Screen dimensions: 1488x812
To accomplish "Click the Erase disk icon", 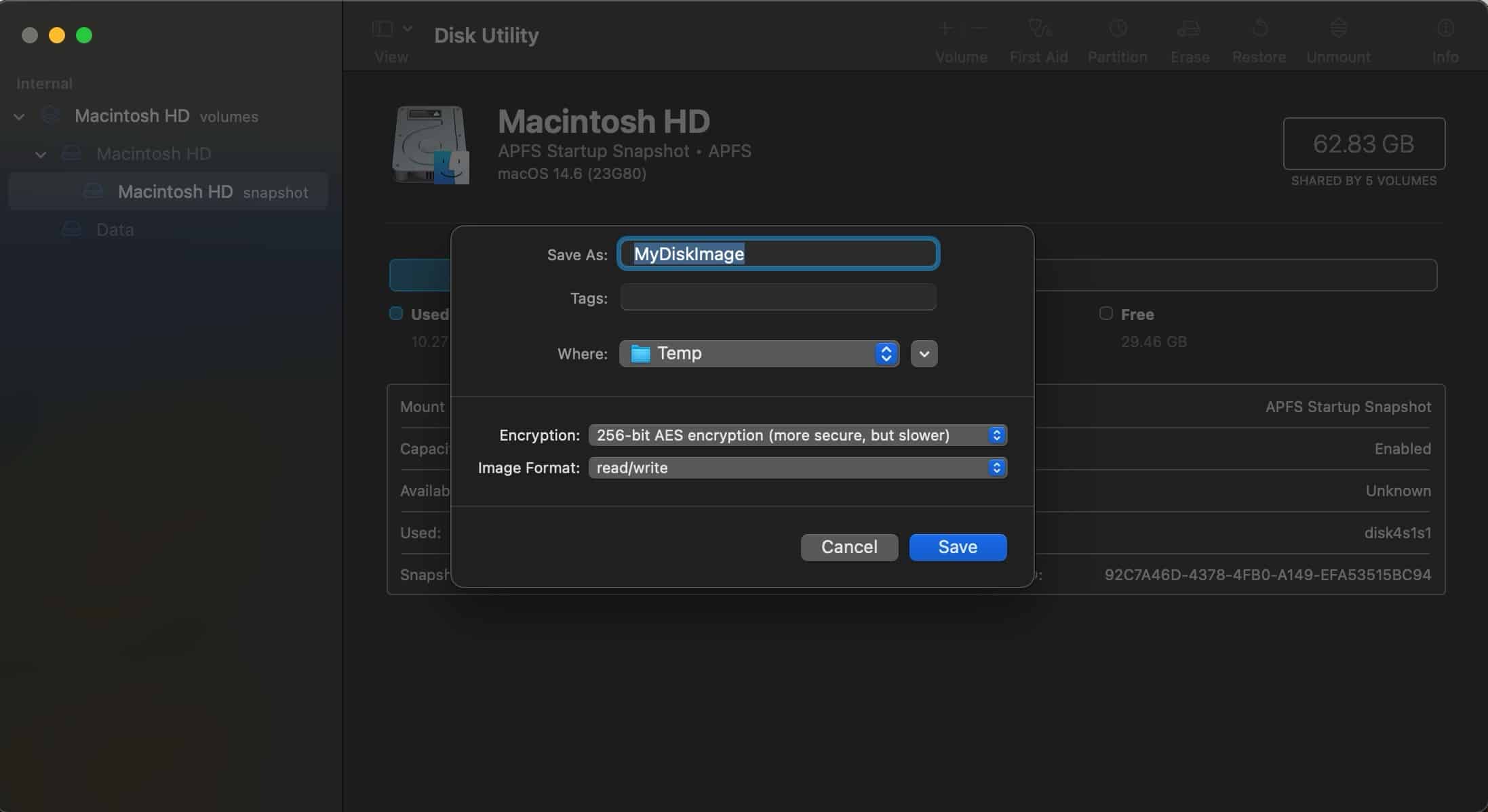I will (x=1190, y=28).
